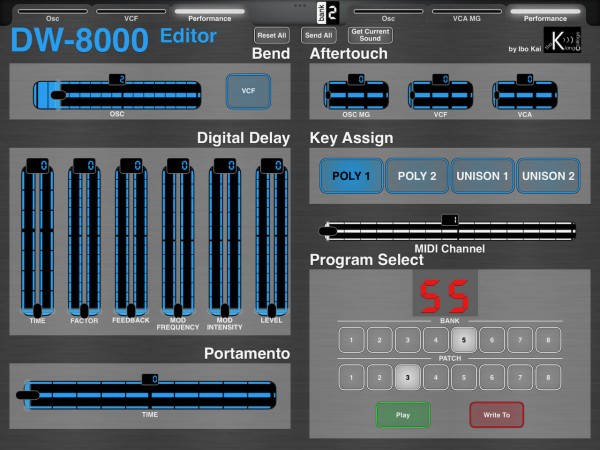Click the Klang logo by Ibo Kai
The width and height of the screenshot is (600, 450).
(562, 40)
